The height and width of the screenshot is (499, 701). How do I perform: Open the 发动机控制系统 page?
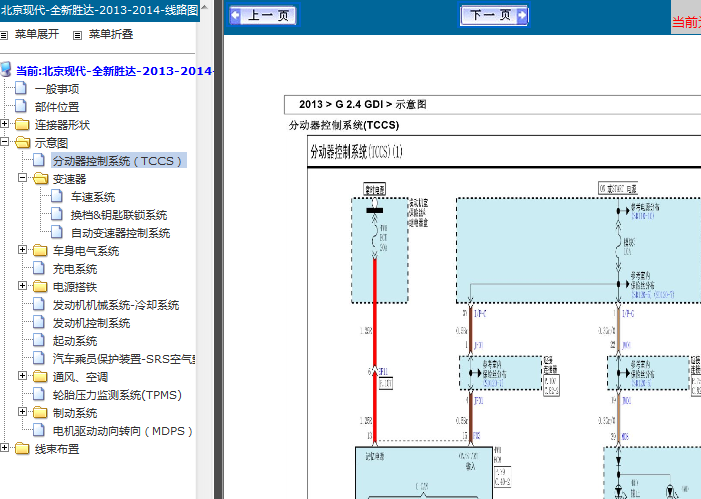91,323
